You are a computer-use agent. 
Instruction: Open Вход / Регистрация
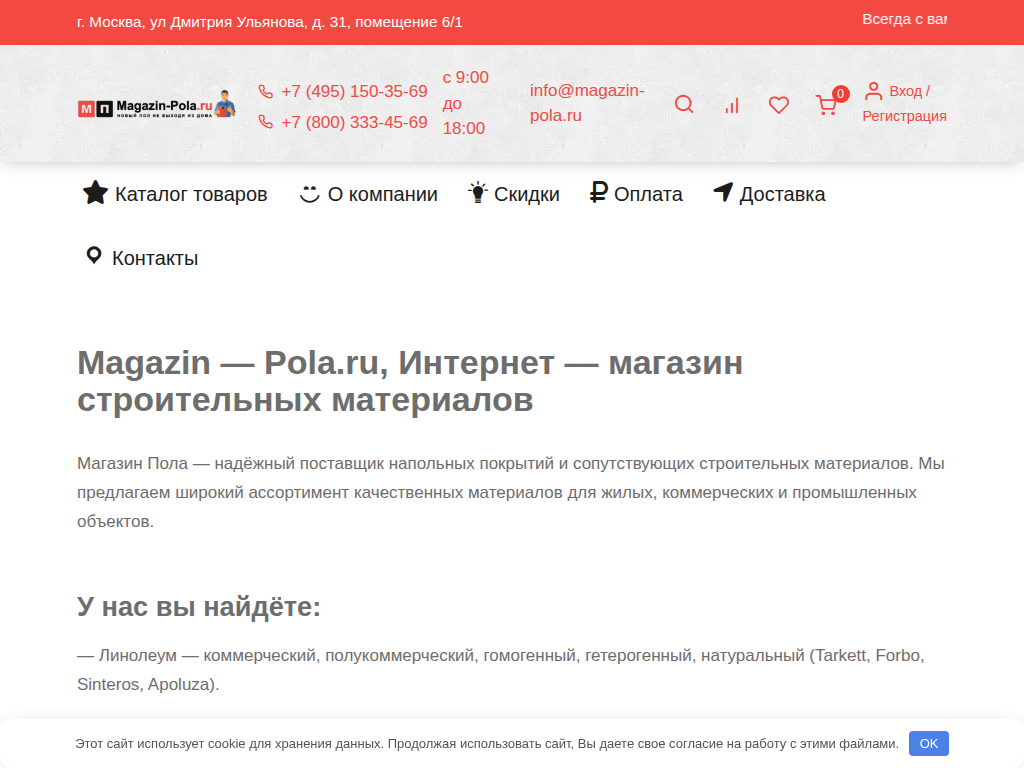906,102
